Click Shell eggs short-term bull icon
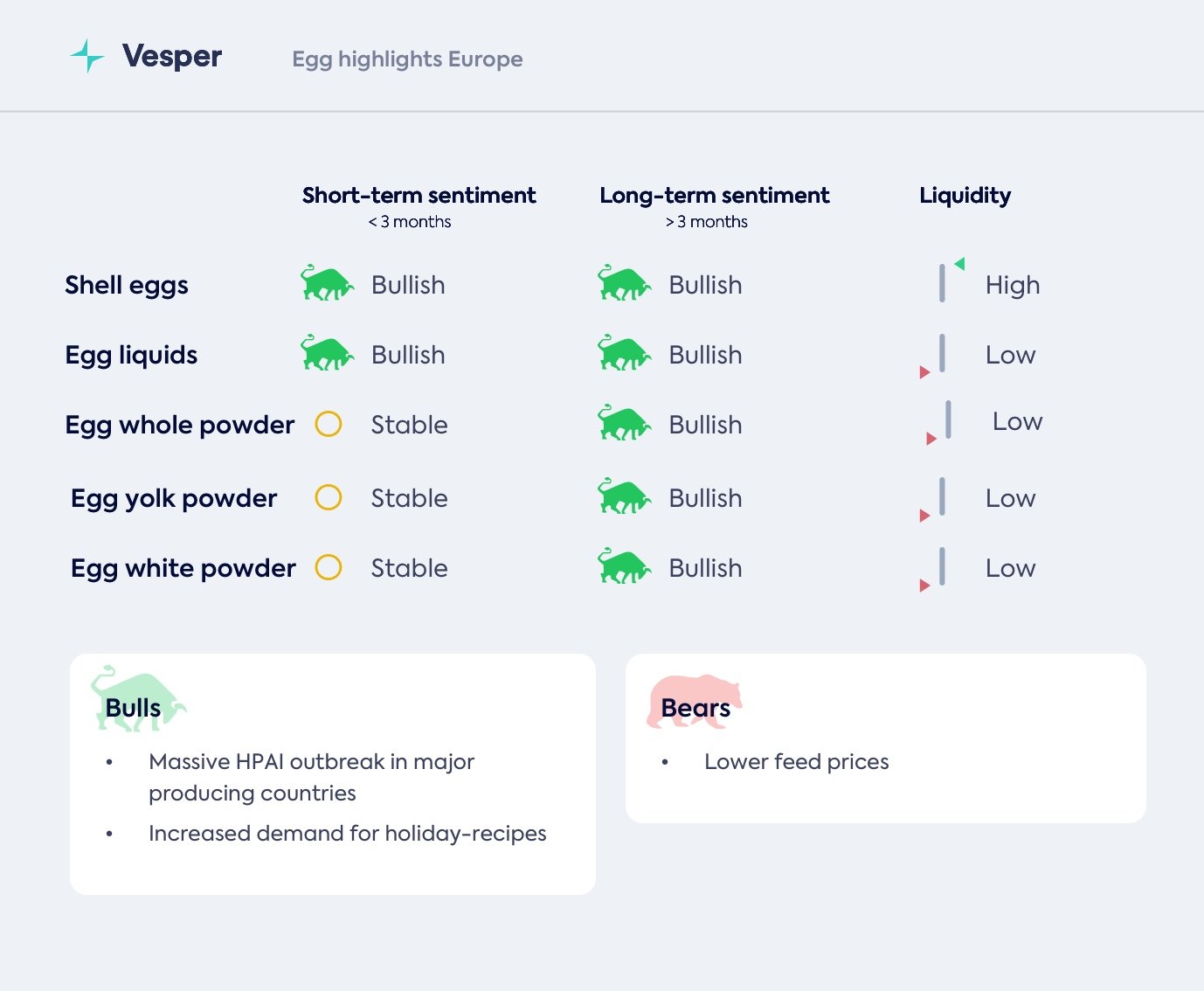 click(x=327, y=283)
